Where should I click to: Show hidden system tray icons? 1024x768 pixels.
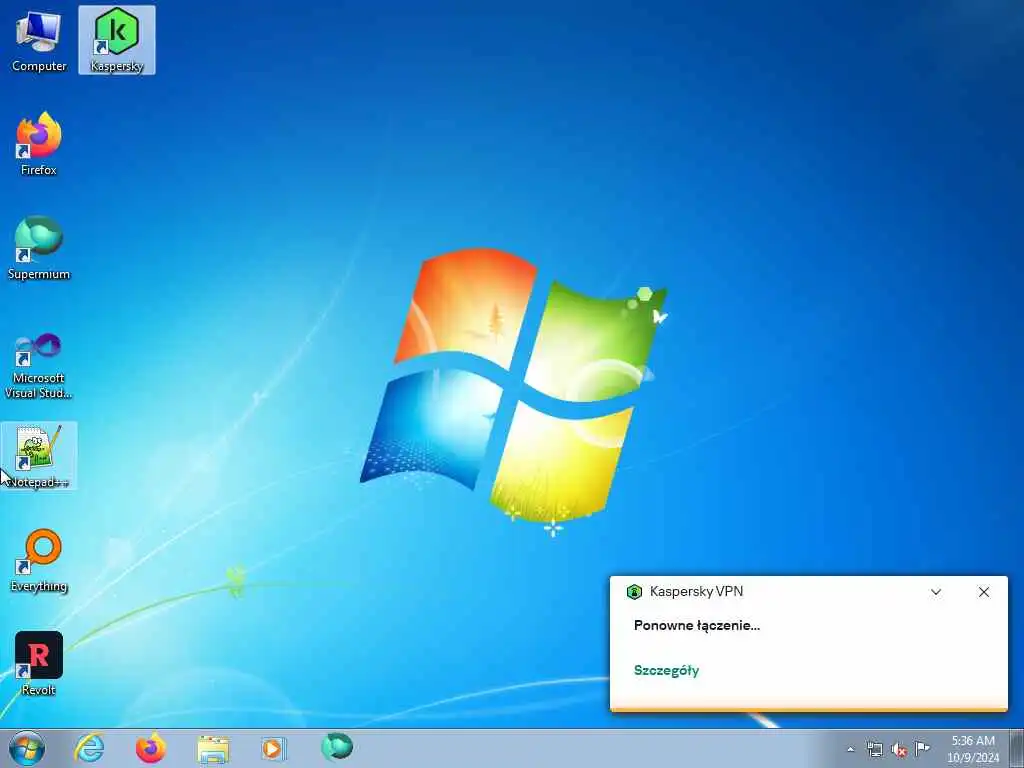coord(850,749)
